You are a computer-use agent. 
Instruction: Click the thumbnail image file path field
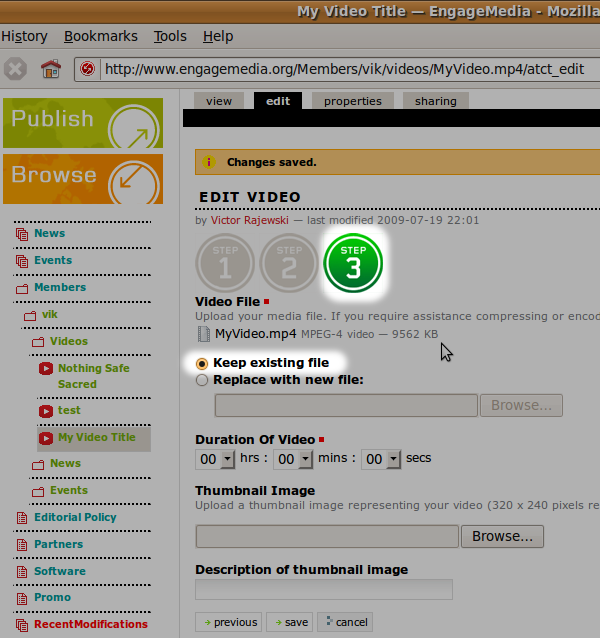(327, 536)
